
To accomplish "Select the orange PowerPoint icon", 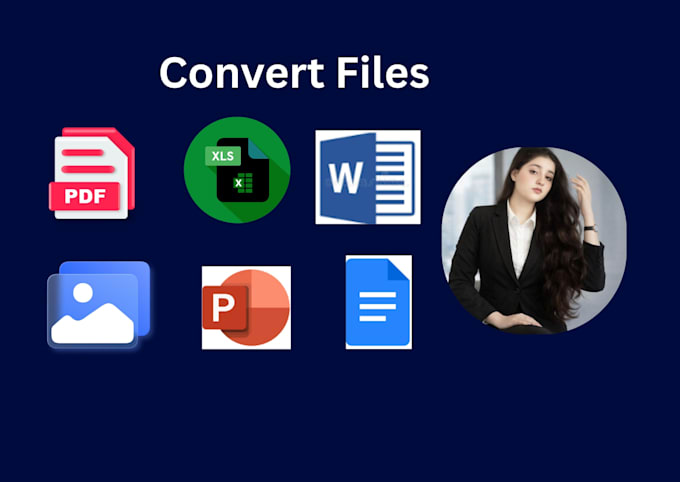I will coord(246,308).
